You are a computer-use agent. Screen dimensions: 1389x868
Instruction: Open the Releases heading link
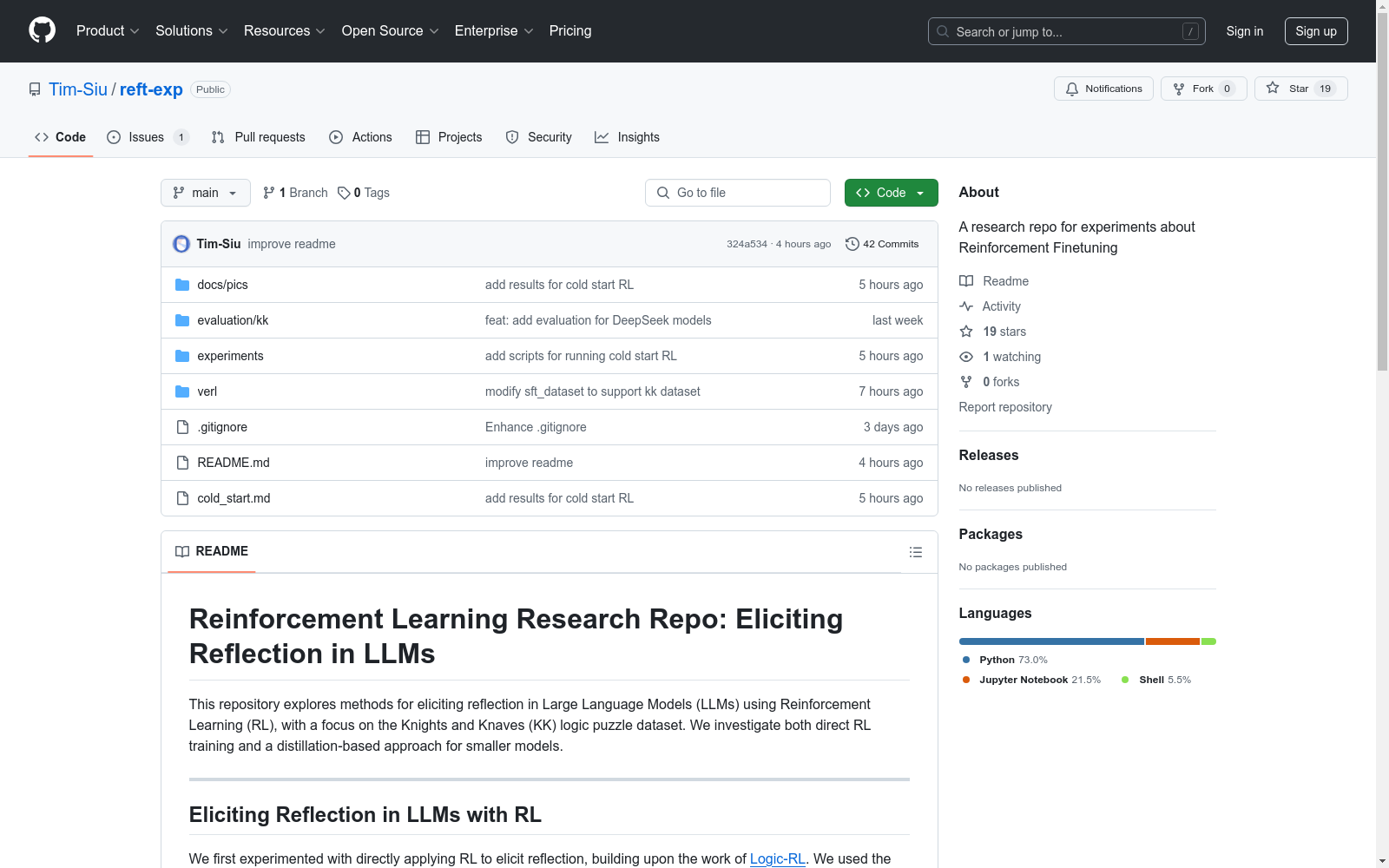tap(989, 455)
